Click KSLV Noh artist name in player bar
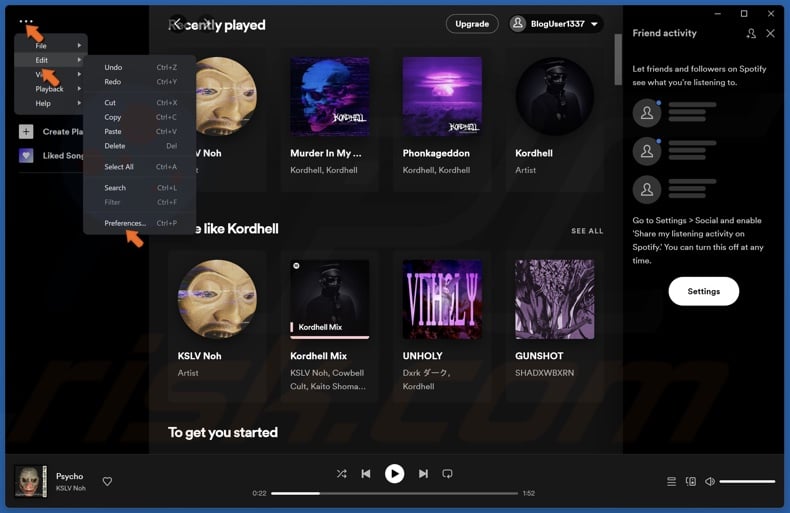Viewport: 790px width, 513px height. 71,488
